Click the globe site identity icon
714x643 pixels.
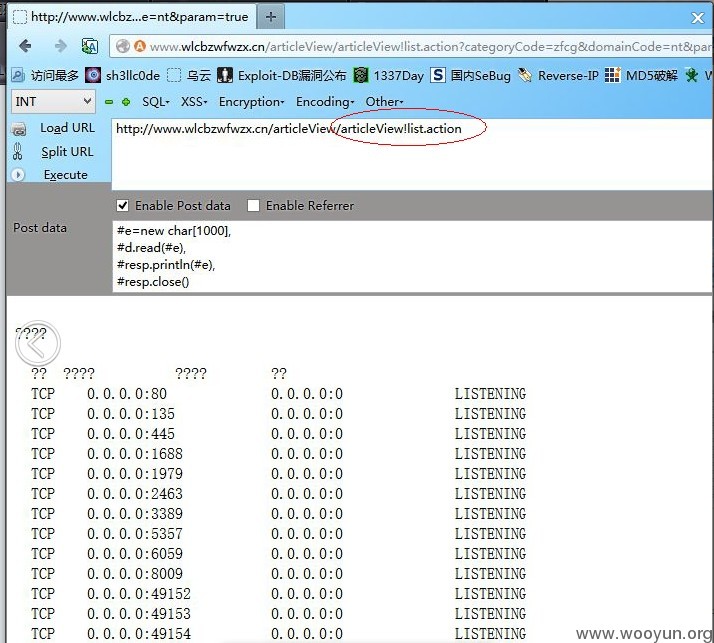pyautogui.click(x=122, y=46)
